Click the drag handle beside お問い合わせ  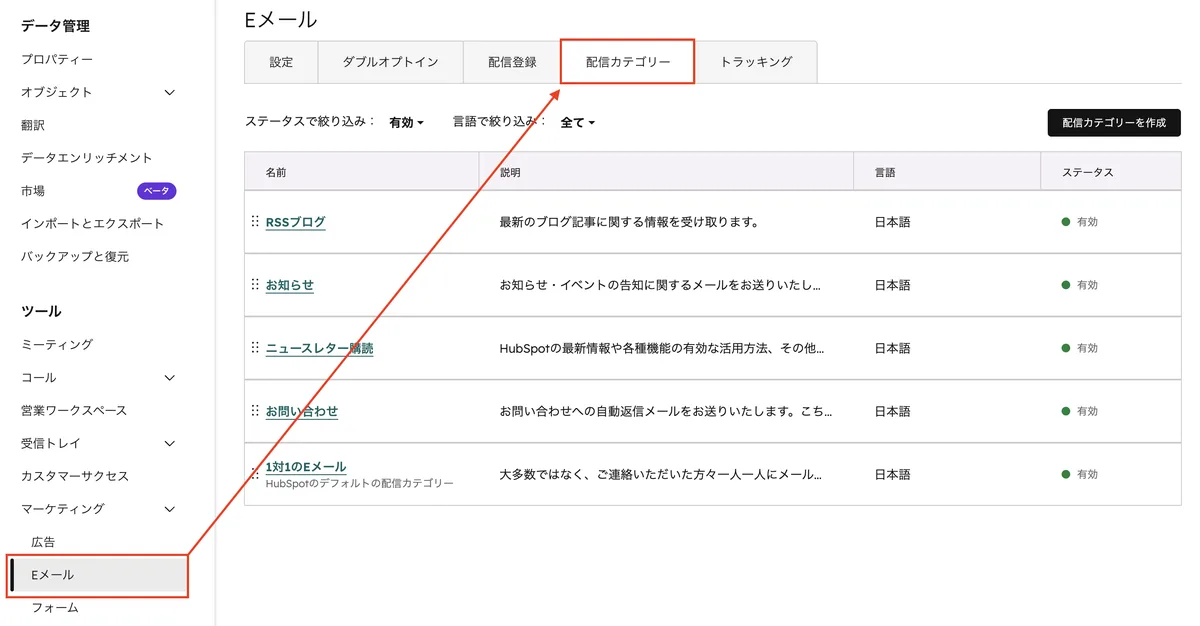click(257, 411)
